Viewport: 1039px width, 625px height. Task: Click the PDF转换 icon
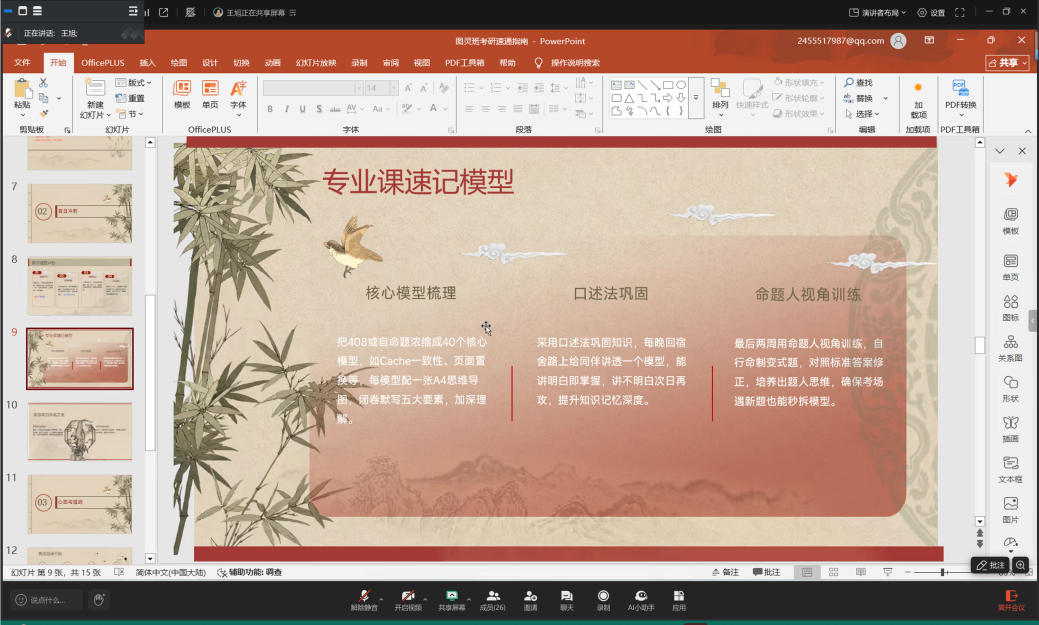coord(960,95)
